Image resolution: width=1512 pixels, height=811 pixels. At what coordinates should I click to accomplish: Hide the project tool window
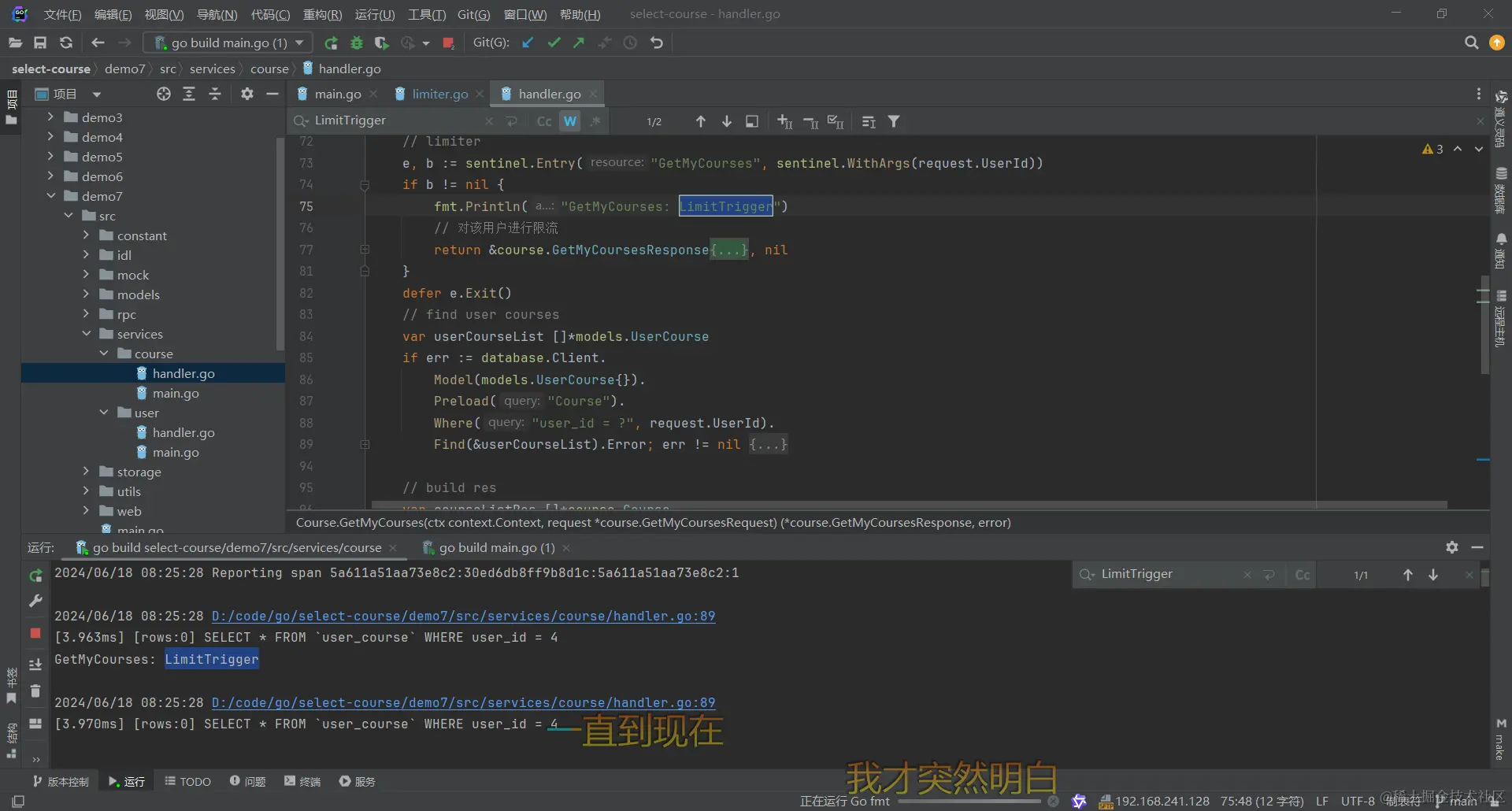[x=272, y=94]
